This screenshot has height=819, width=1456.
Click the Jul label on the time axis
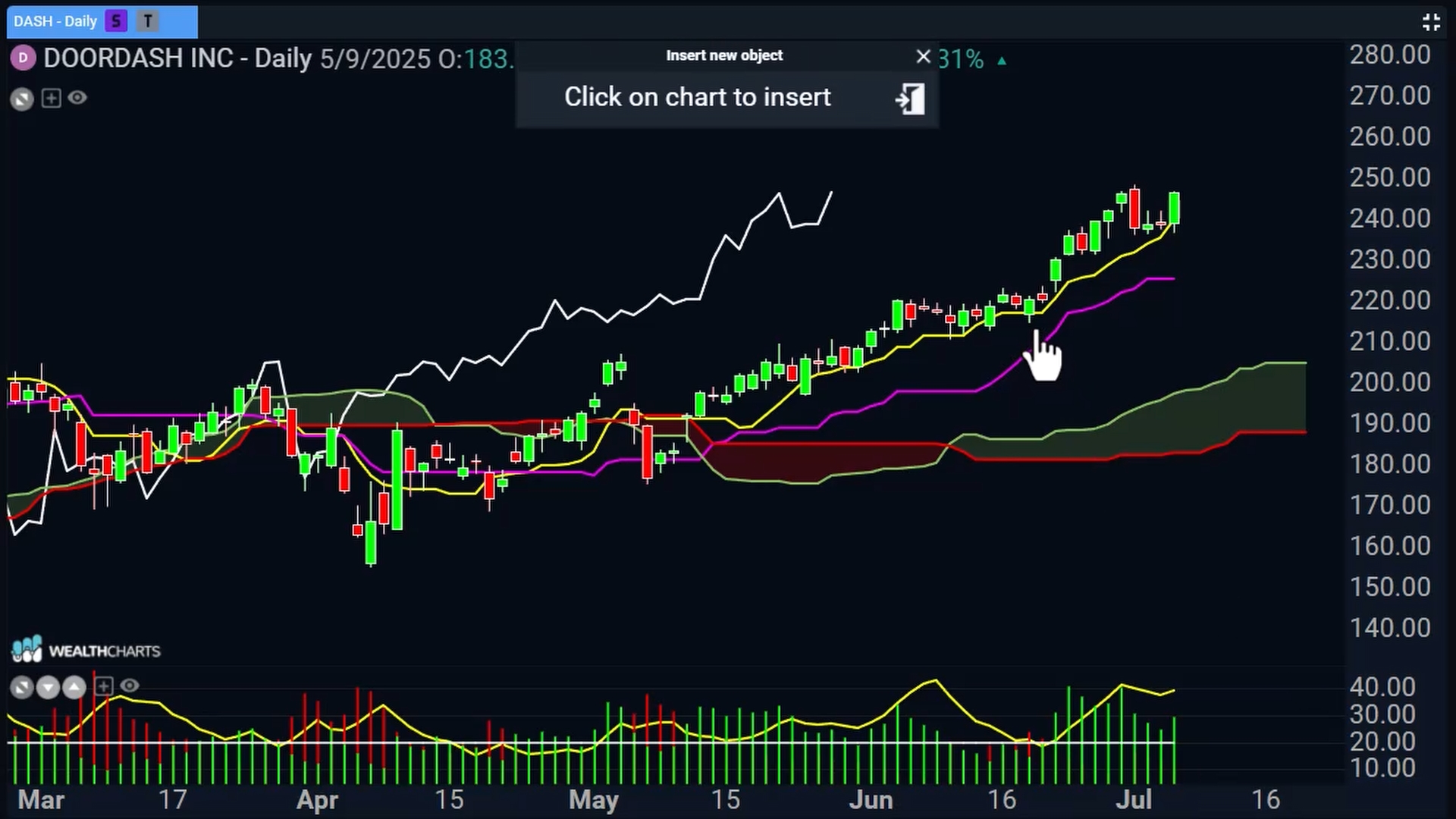(x=1134, y=800)
